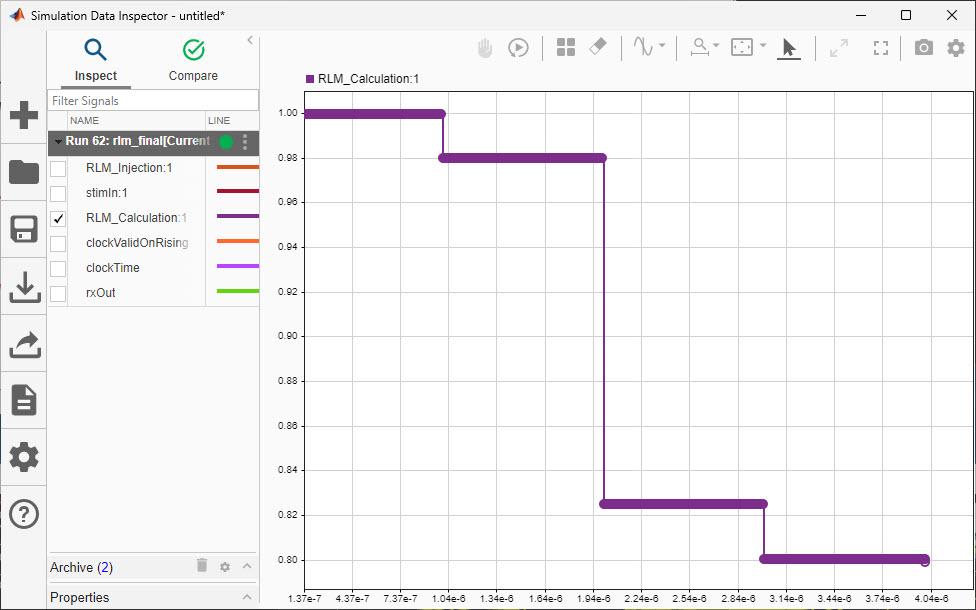Viewport: 976px width, 610px height.
Task: Select the Subplots layout icon
Action: (x=565, y=46)
